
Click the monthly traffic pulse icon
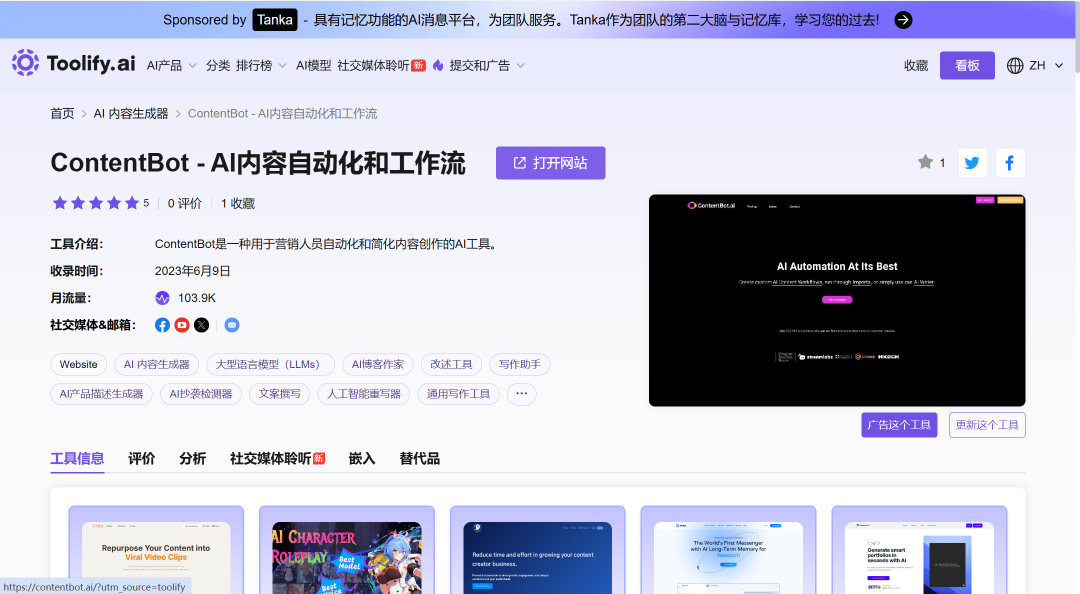click(163, 298)
